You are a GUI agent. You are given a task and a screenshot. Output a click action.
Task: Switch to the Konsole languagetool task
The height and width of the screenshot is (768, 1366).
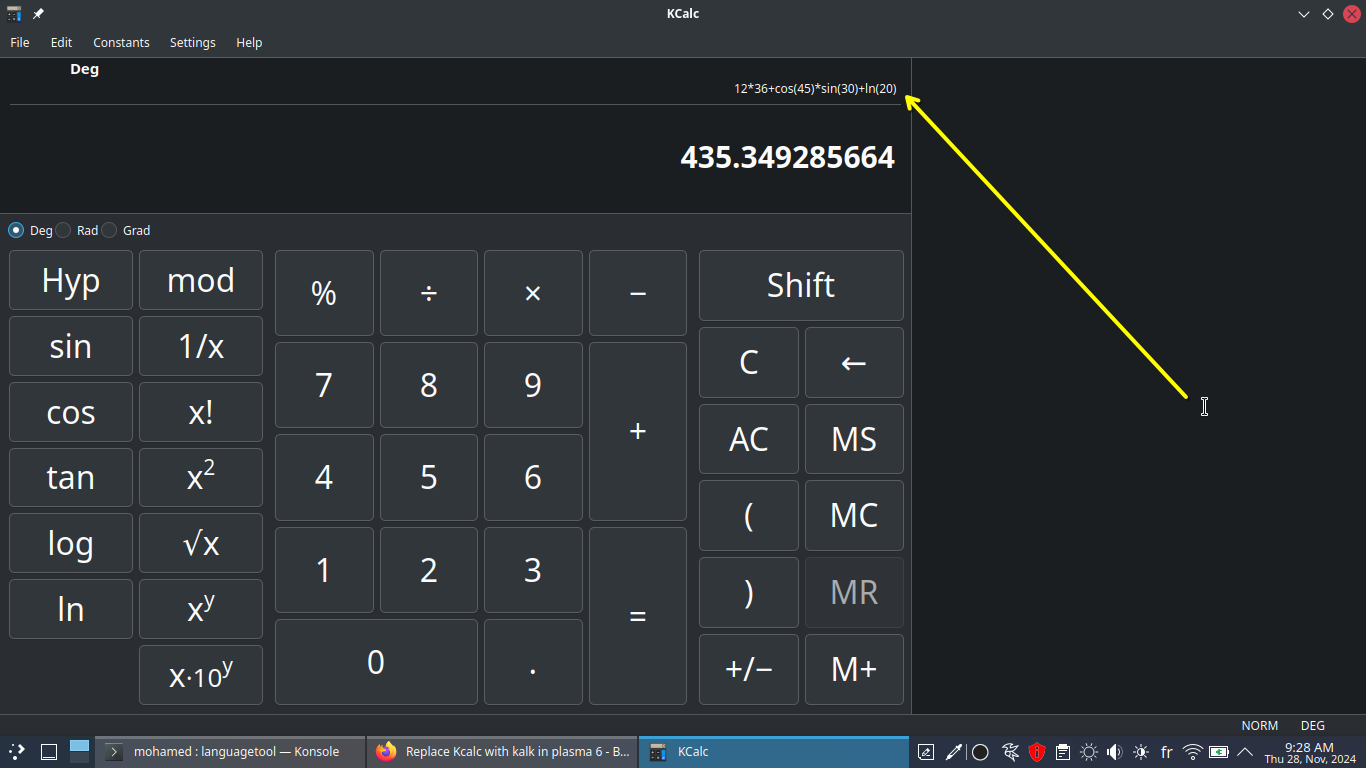coord(229,751)
